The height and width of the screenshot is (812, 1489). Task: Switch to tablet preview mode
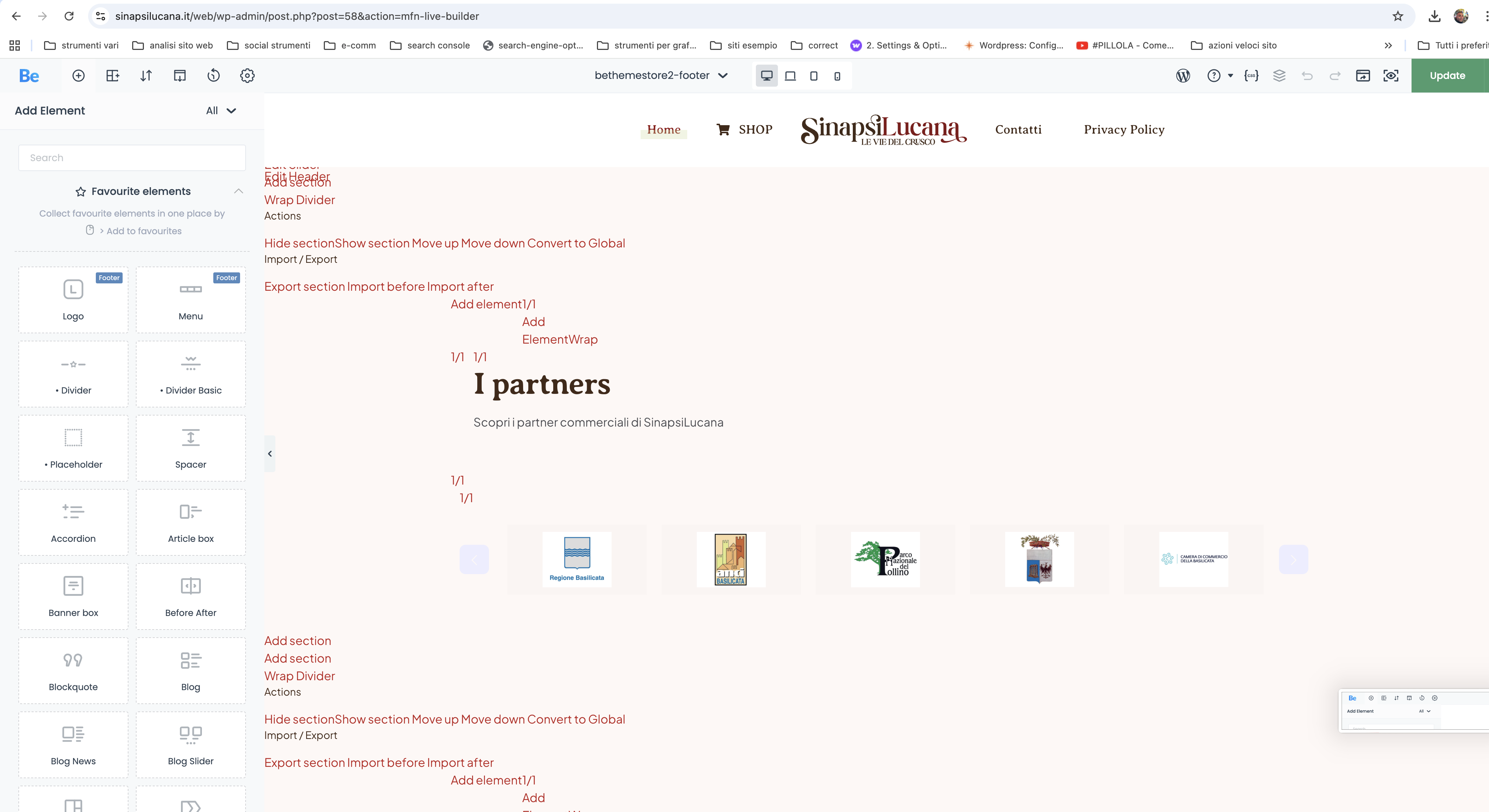coord(813,76)
